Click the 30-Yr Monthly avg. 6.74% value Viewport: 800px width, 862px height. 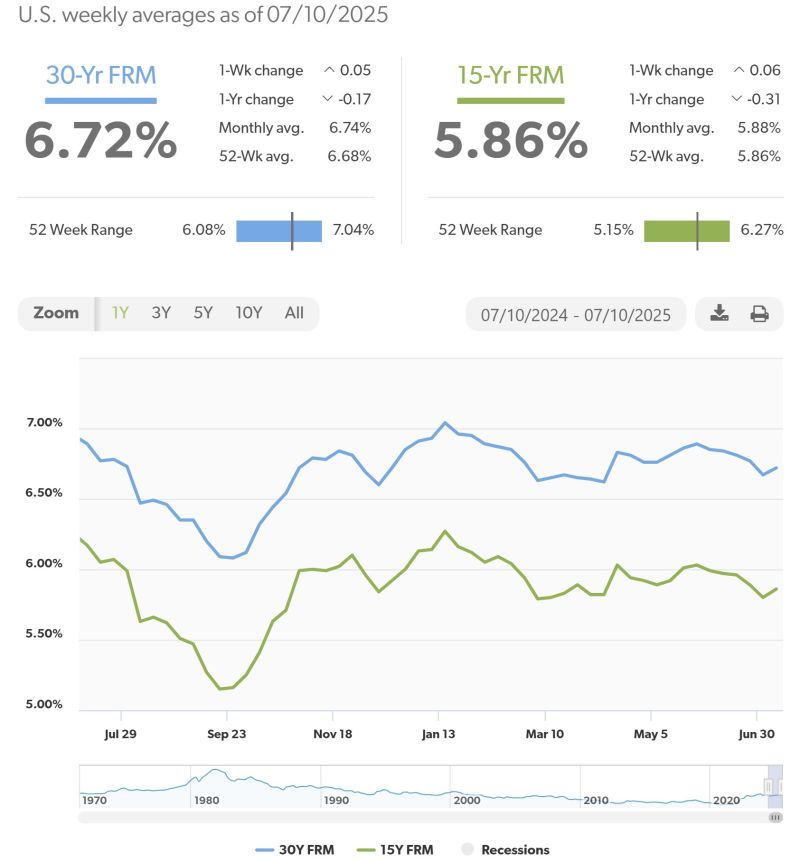pos(350,128)
